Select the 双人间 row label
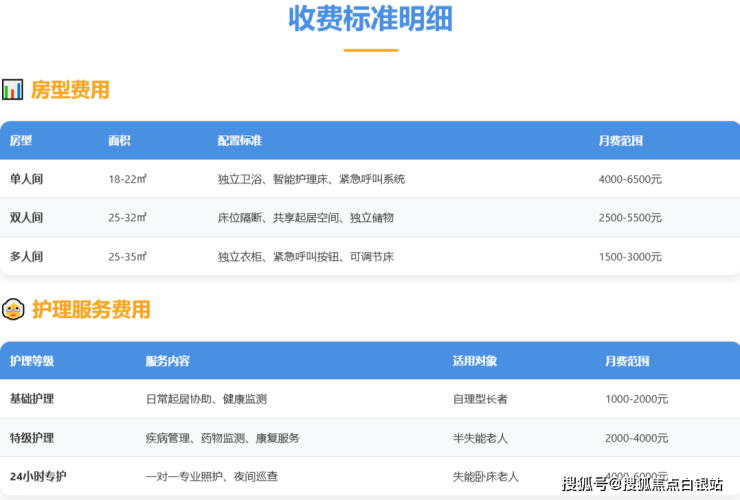 click(x=27, y=218)
